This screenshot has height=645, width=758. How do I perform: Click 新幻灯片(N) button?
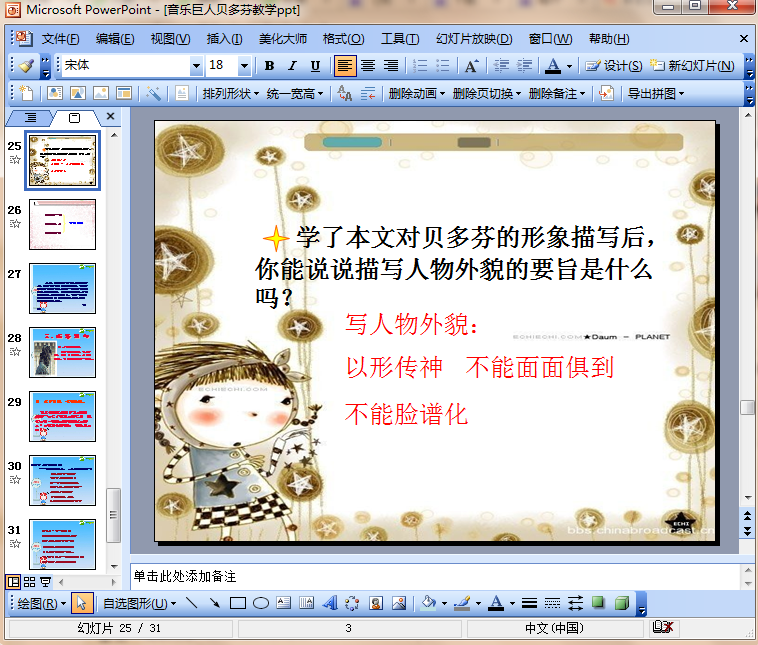coord(692,66)
